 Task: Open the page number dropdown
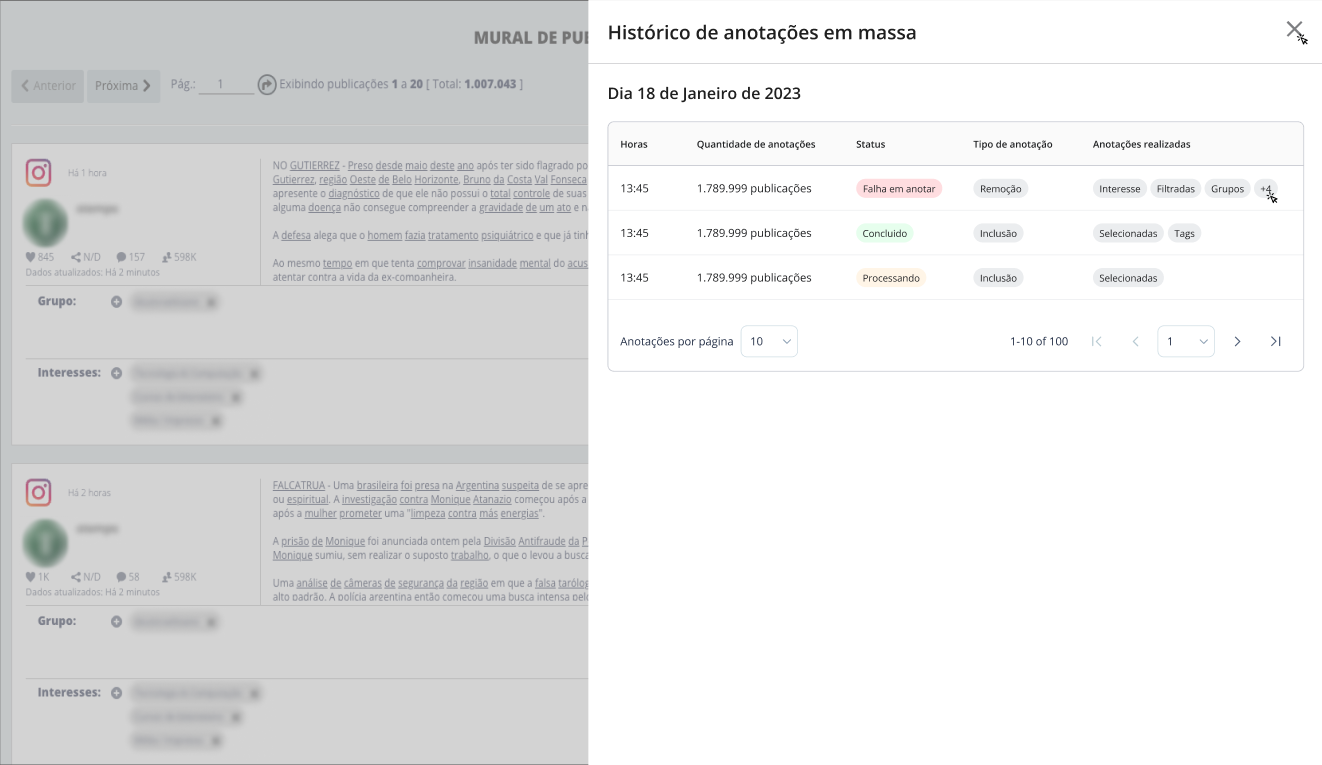tap(1185, 342)
